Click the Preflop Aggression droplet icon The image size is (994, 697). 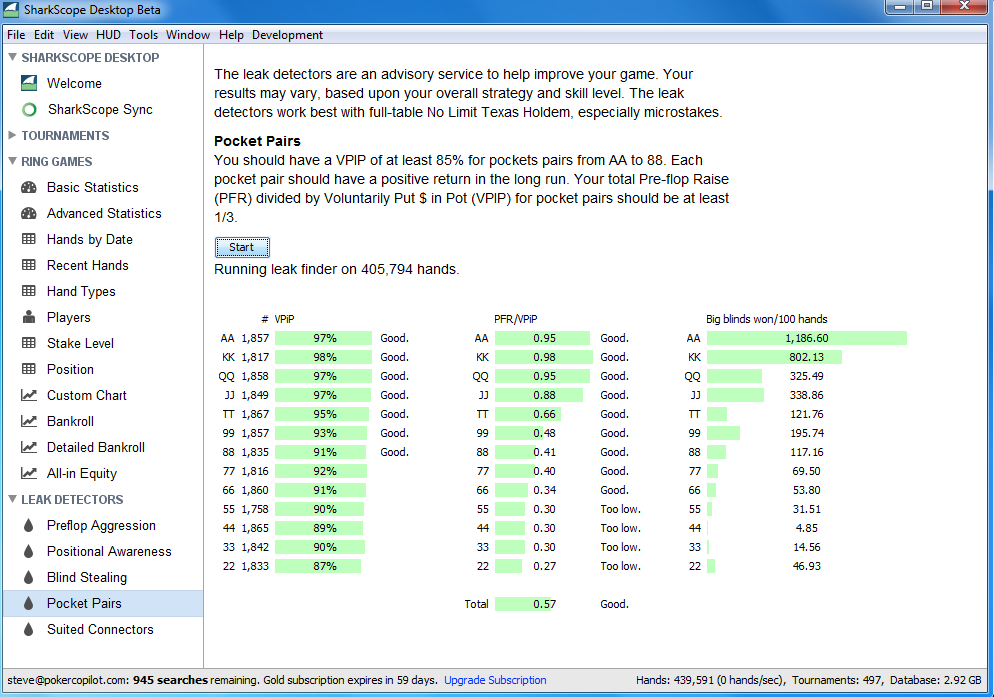(x=29, y=525)
